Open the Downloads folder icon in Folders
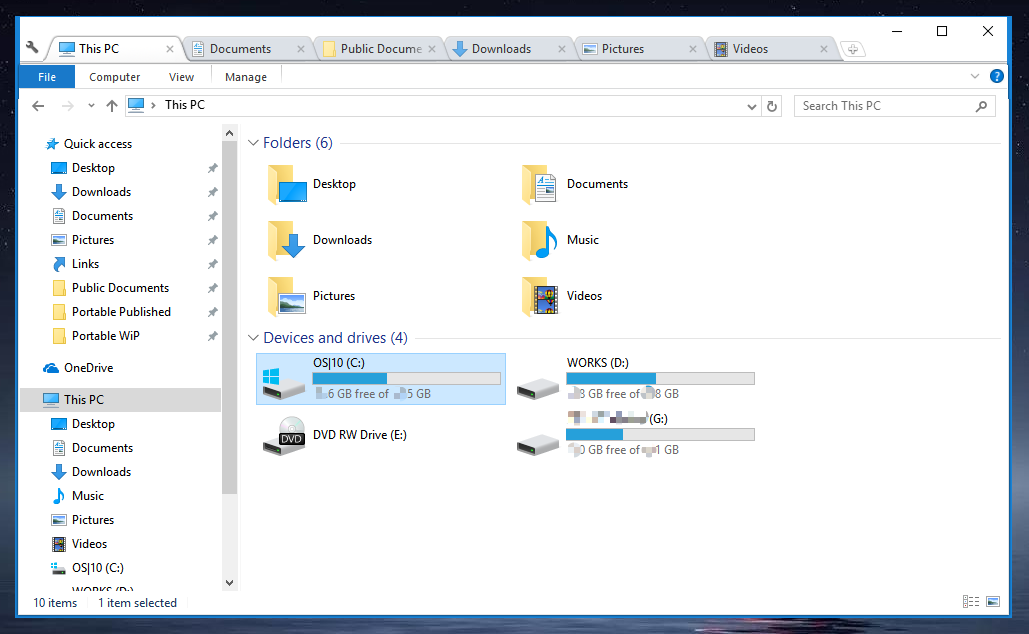This screenshot has width=1029, height=634. pos(287,240)
